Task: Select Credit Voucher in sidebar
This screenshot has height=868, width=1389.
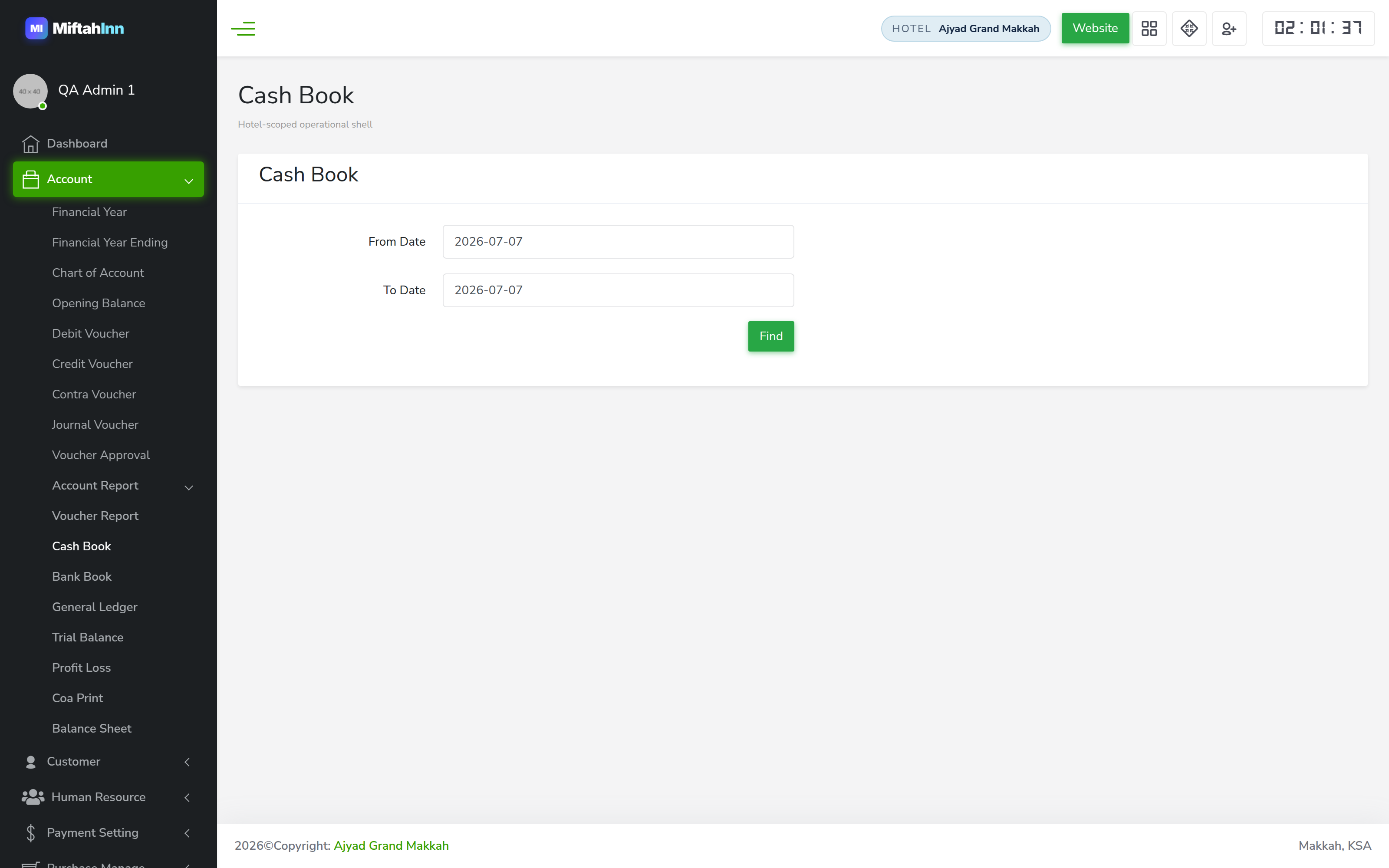Action: pyautogui.click(x=92, y=364)
